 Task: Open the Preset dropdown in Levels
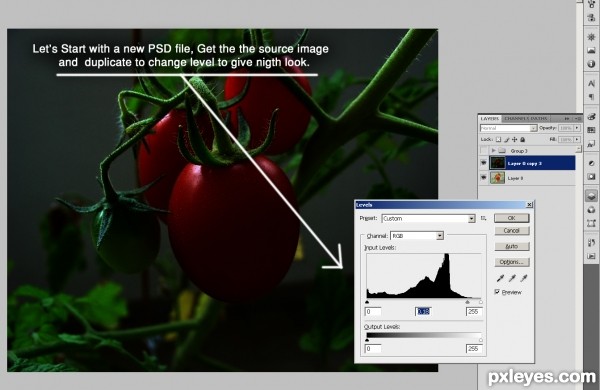[x=471, y=219]
